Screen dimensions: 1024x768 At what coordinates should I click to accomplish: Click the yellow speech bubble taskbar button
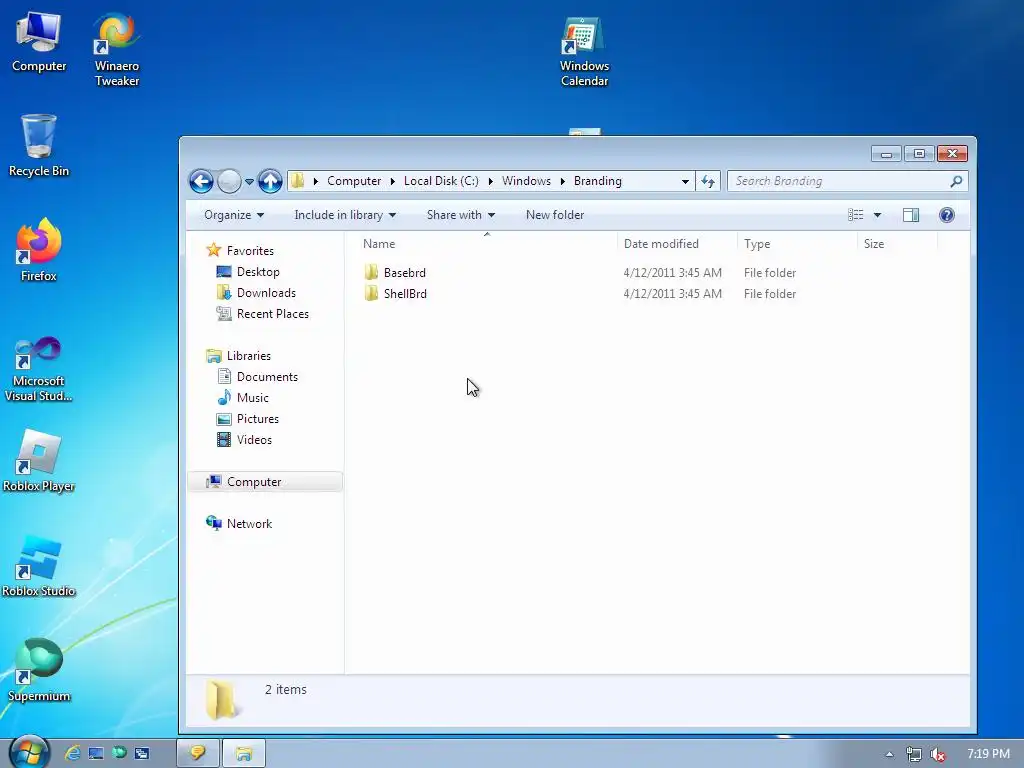tap(198, 753)
